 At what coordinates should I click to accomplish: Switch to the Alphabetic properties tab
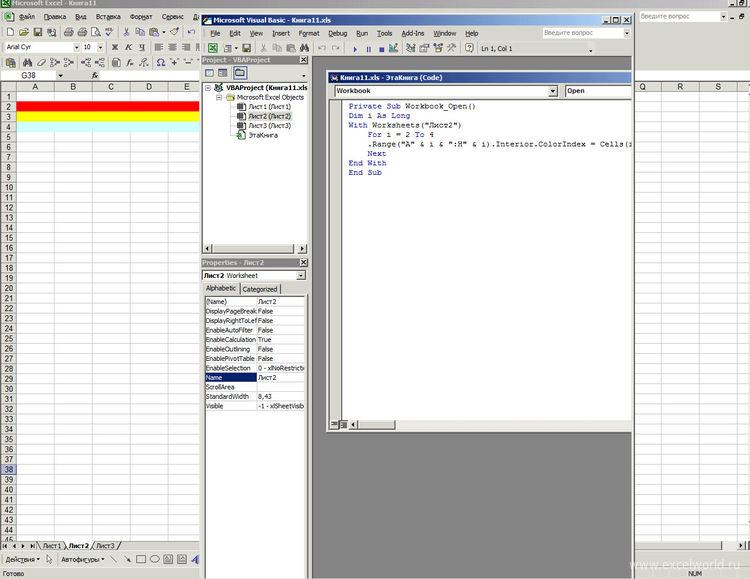click(x=221, y=288)
